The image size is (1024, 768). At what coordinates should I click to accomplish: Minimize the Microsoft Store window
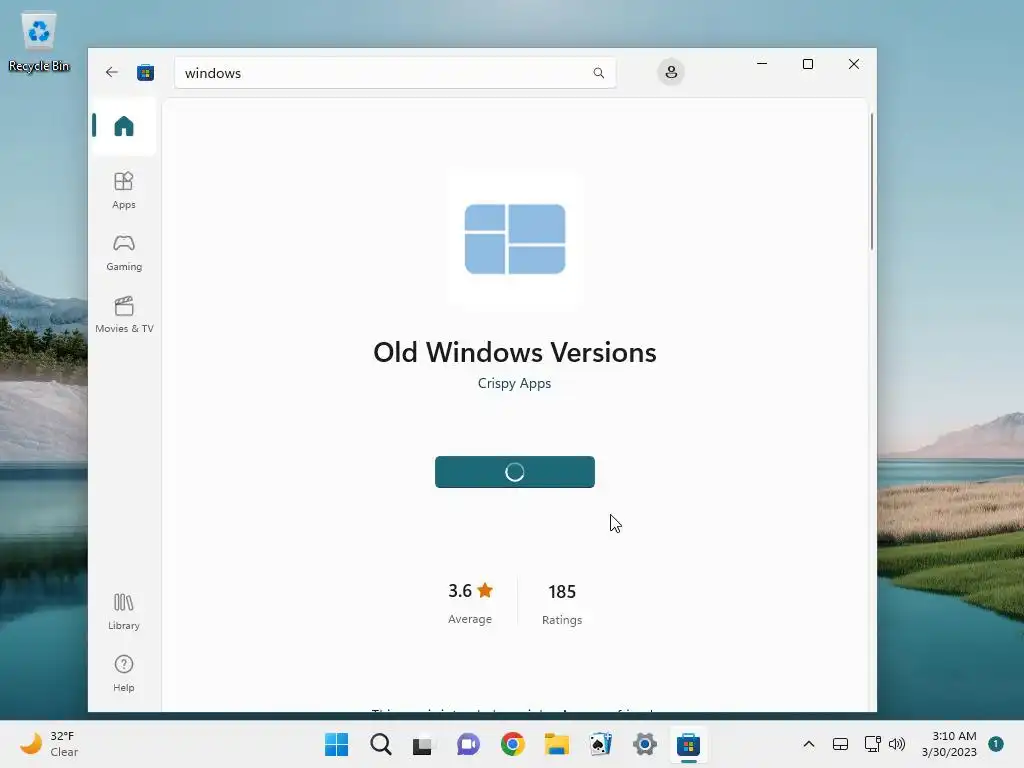761,64
